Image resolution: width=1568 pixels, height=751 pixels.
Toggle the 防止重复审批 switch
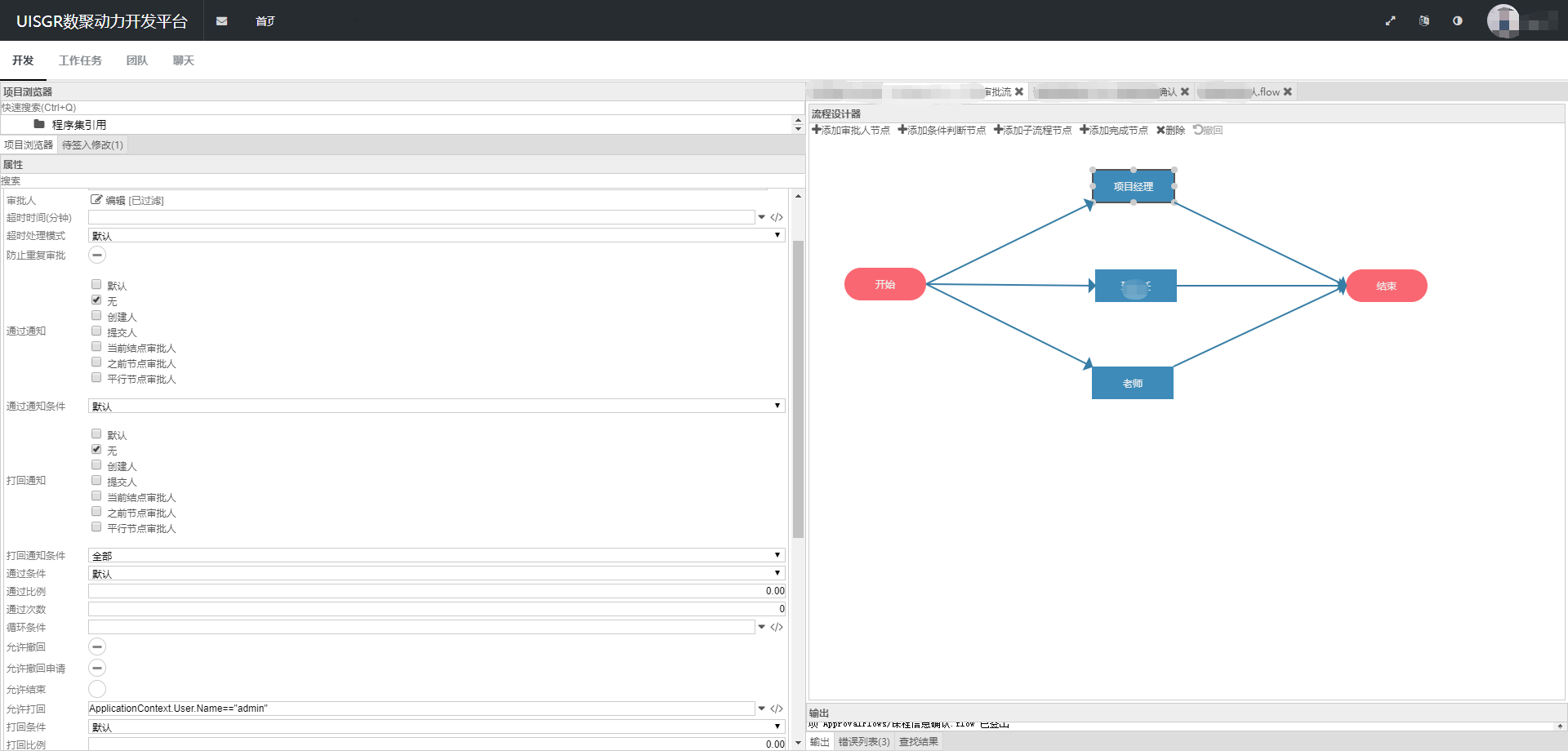point(97,256)
